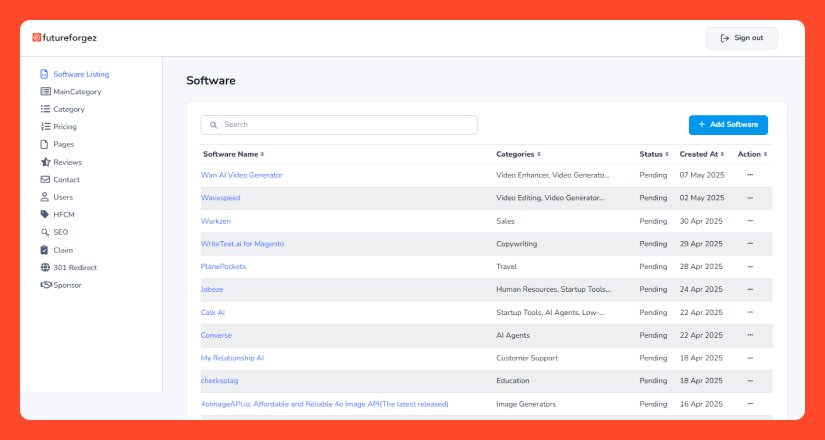
Task: Click the MainCategory sidebar icon
Action: click(x=45, y=92)
